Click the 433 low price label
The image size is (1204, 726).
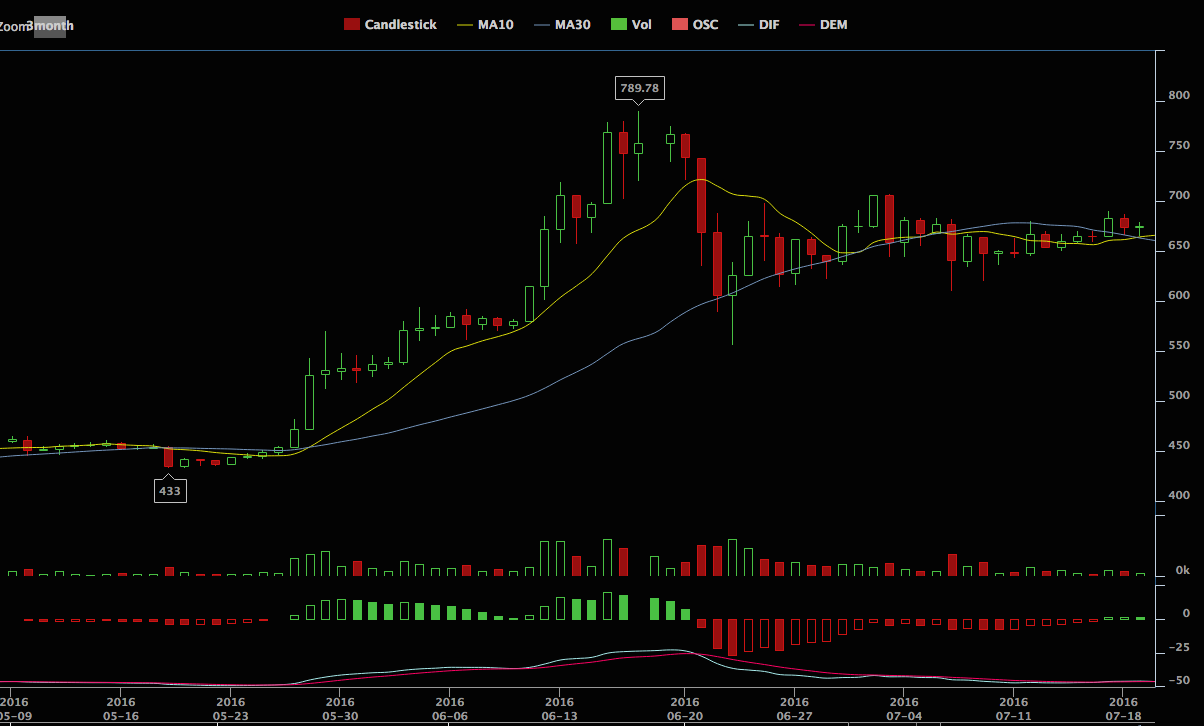point(170,491)
